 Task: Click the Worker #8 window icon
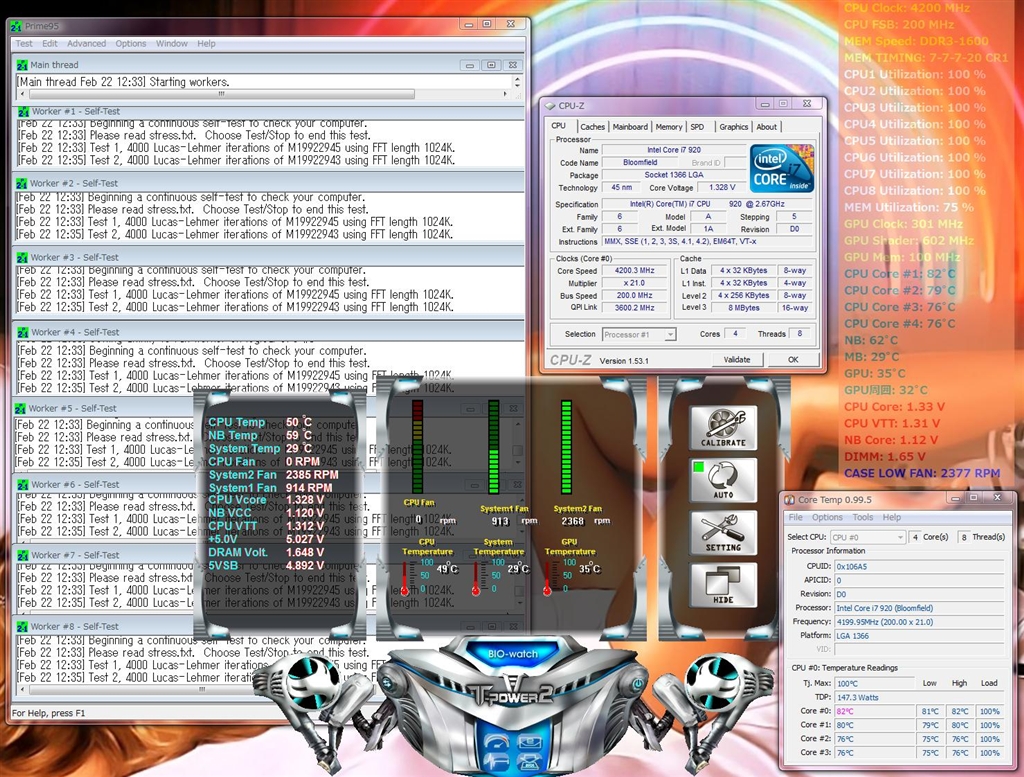click(22, 626)
